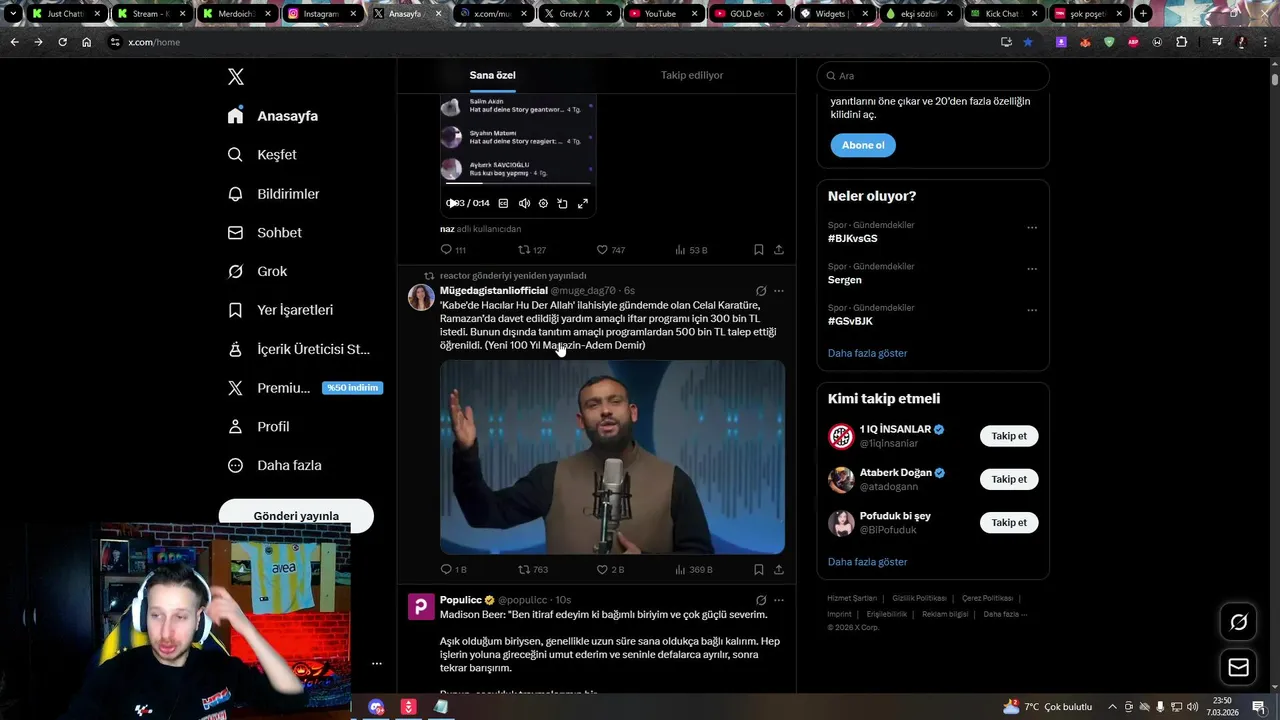View analytics of 53 B views post
Viewport: 1280px width, 720px height.
coord(691,250)
